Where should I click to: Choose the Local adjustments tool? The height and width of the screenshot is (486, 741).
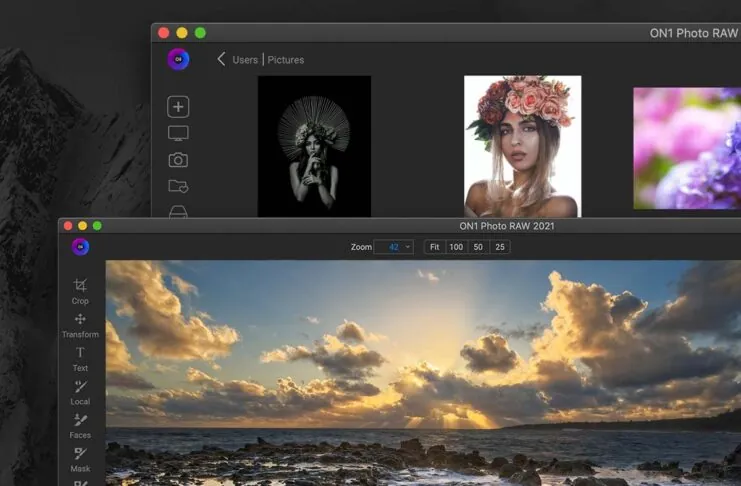click(80, 391)
